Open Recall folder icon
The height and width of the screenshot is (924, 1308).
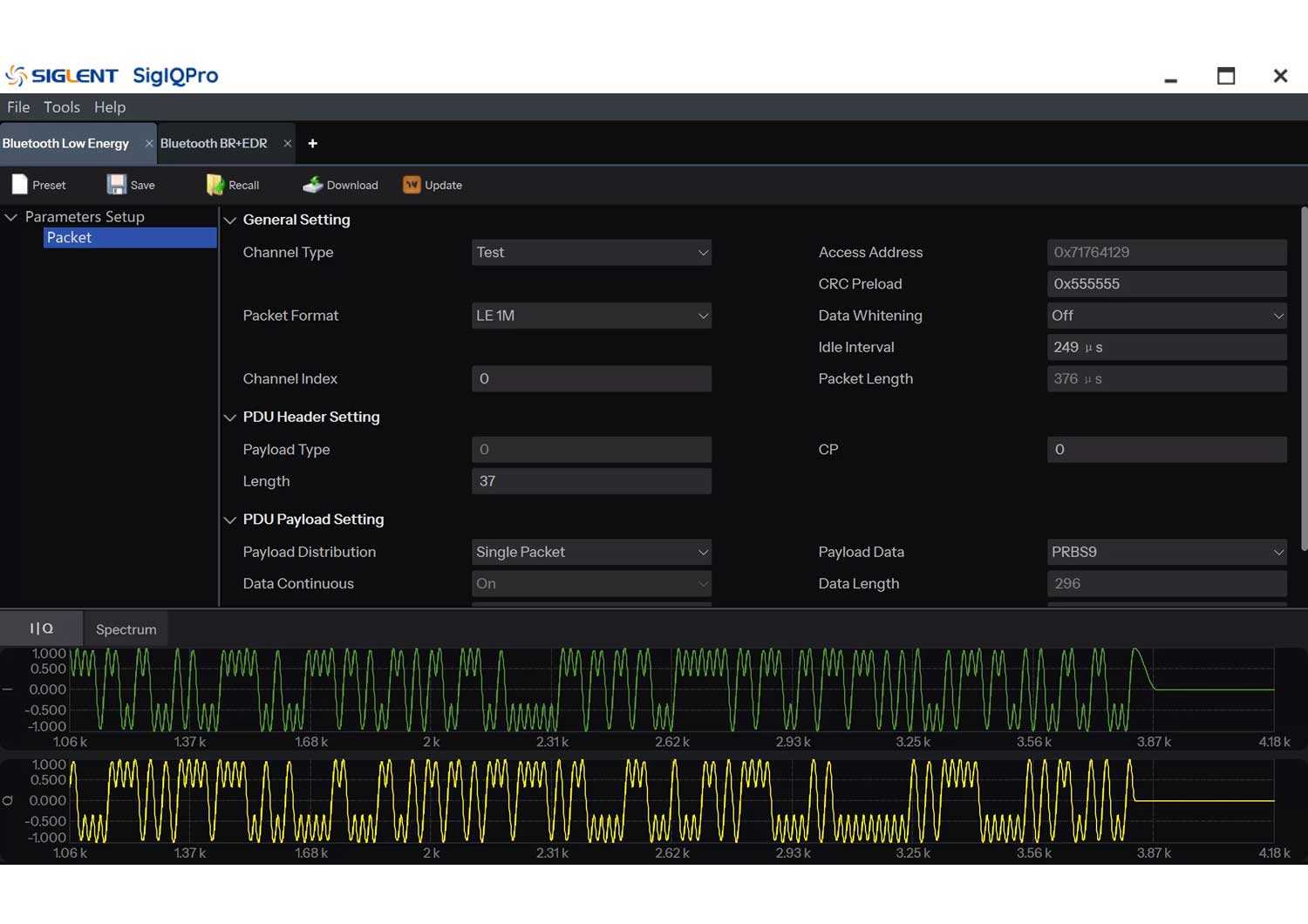coord(215,185)
